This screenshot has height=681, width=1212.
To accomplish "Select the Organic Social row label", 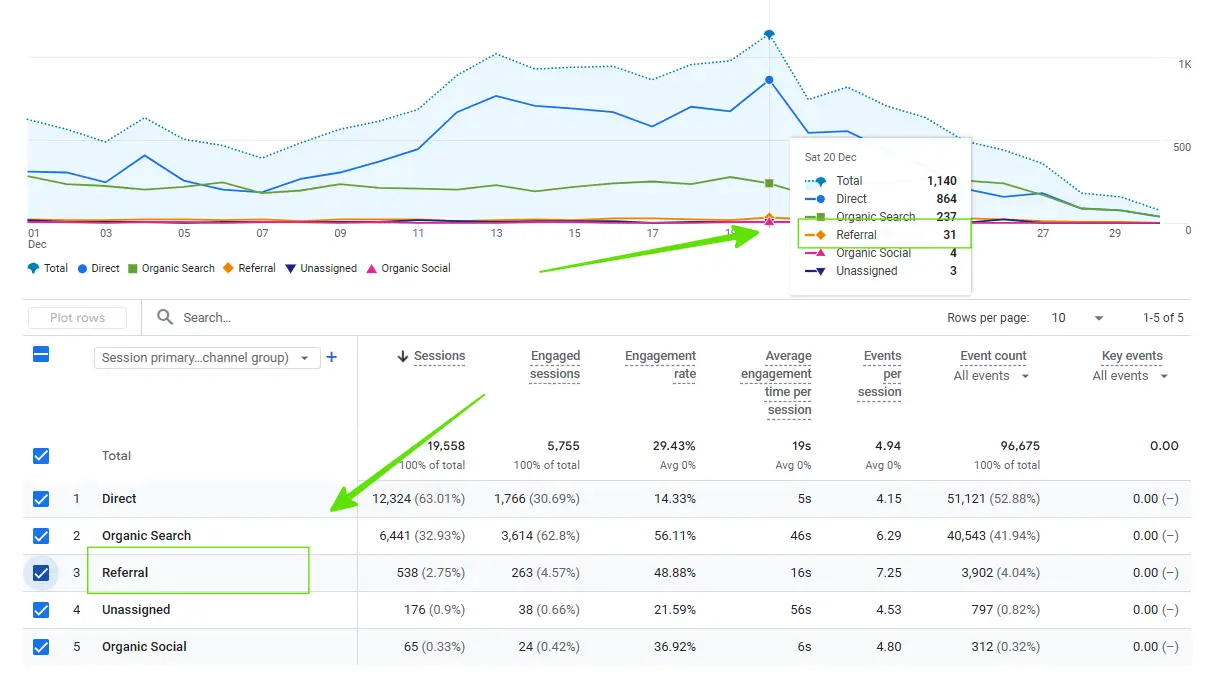I will (143, 647).
